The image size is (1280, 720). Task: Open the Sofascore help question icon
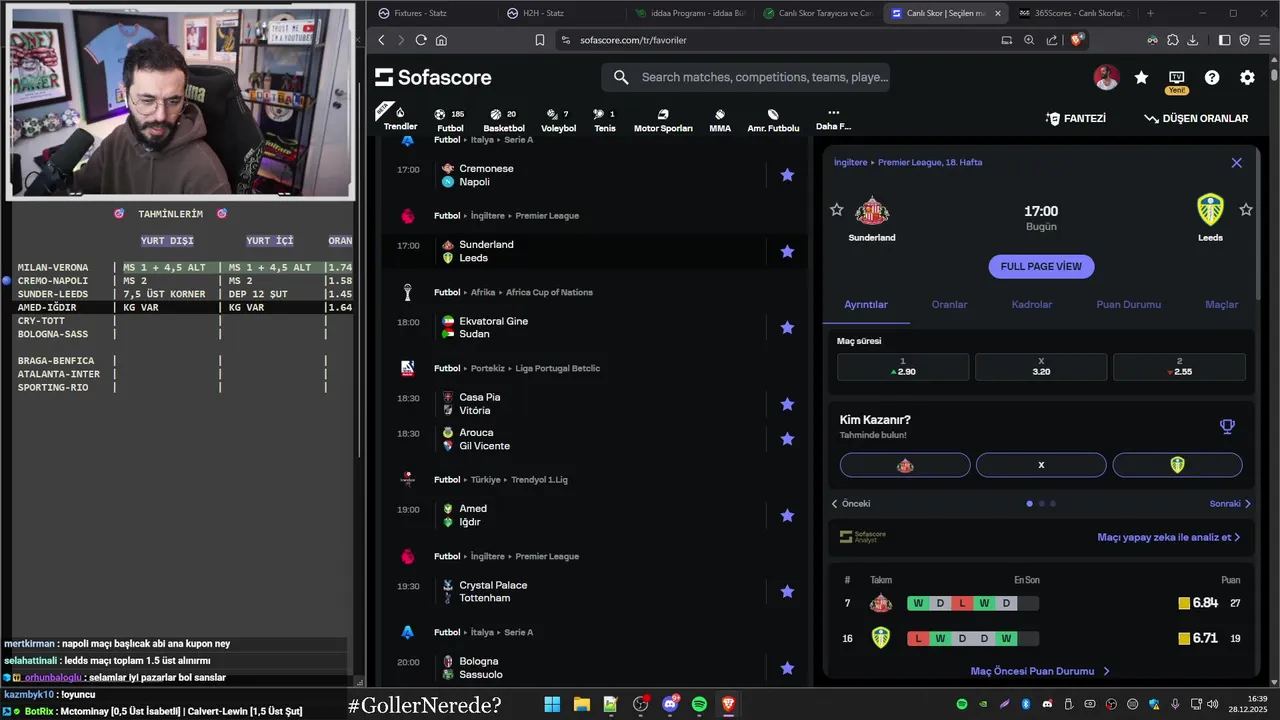[1212, 77]
